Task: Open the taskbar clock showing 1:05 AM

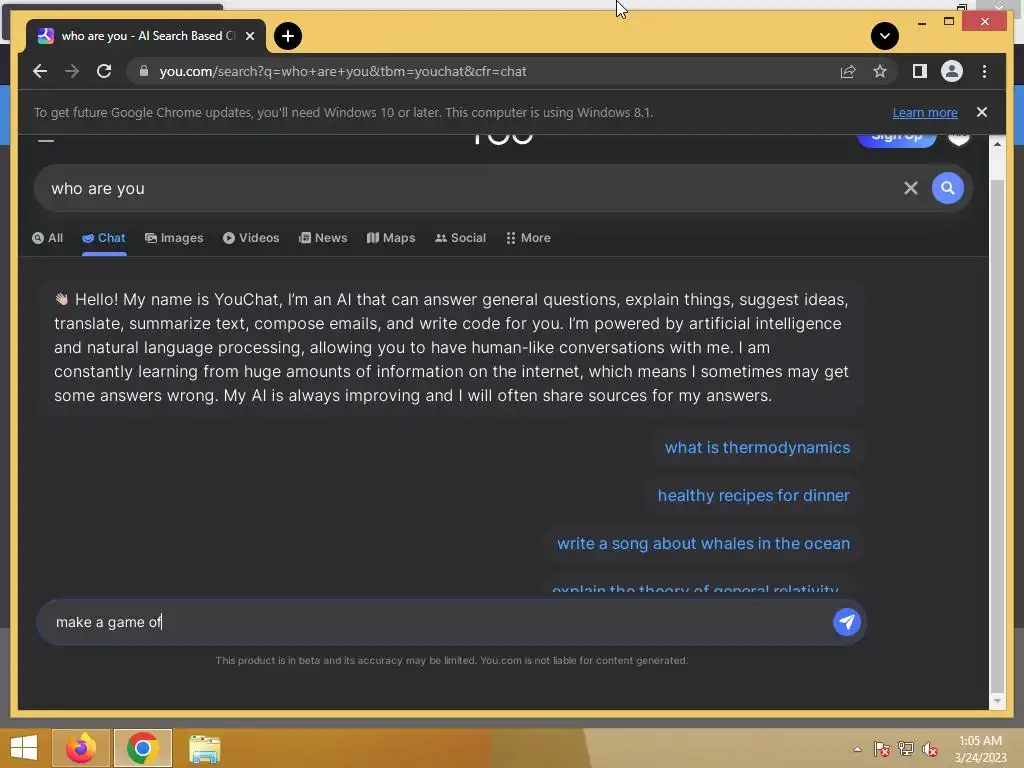Action: coord(980,749)
